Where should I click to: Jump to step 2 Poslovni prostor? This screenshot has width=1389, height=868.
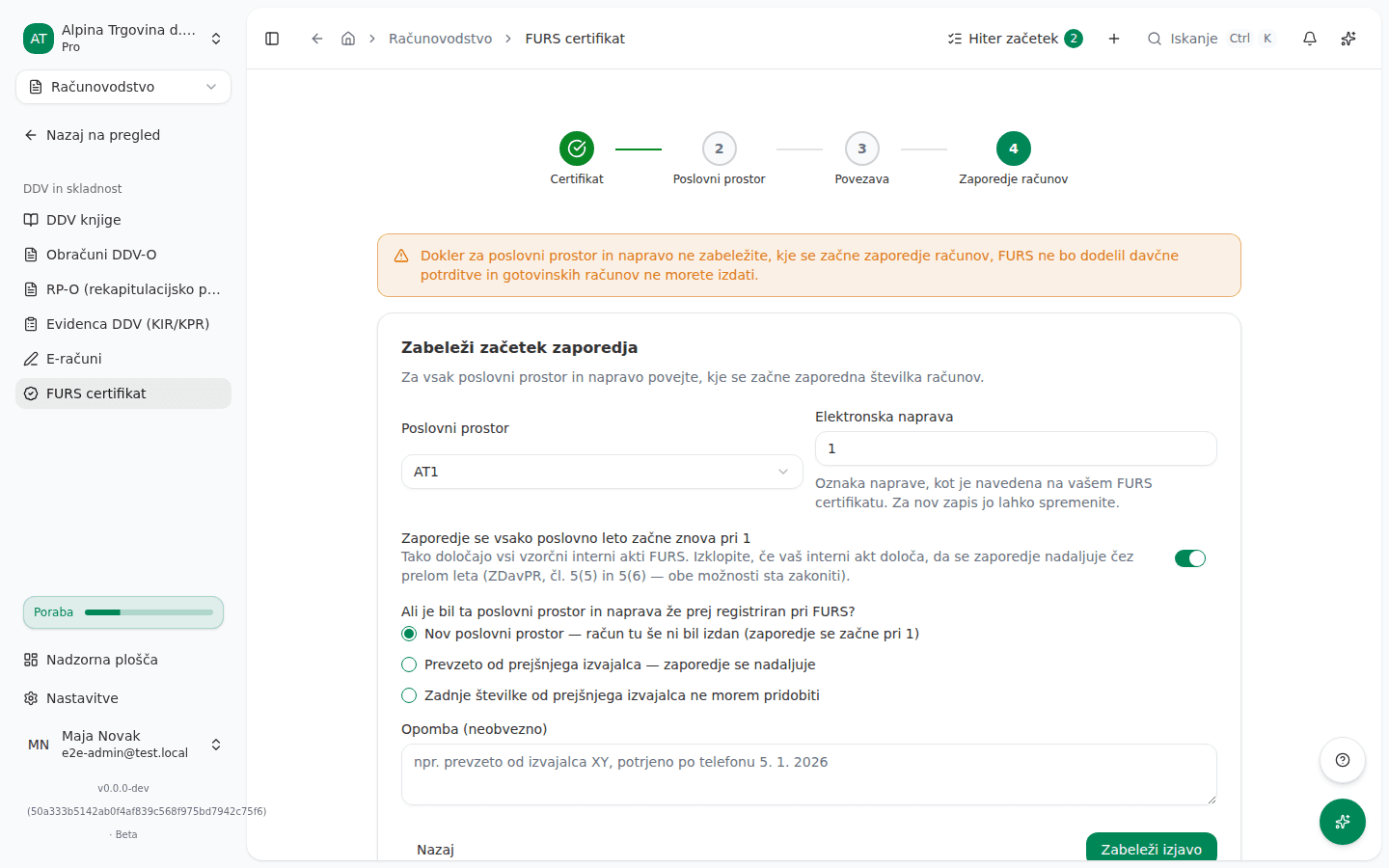(x=720, y=149)
